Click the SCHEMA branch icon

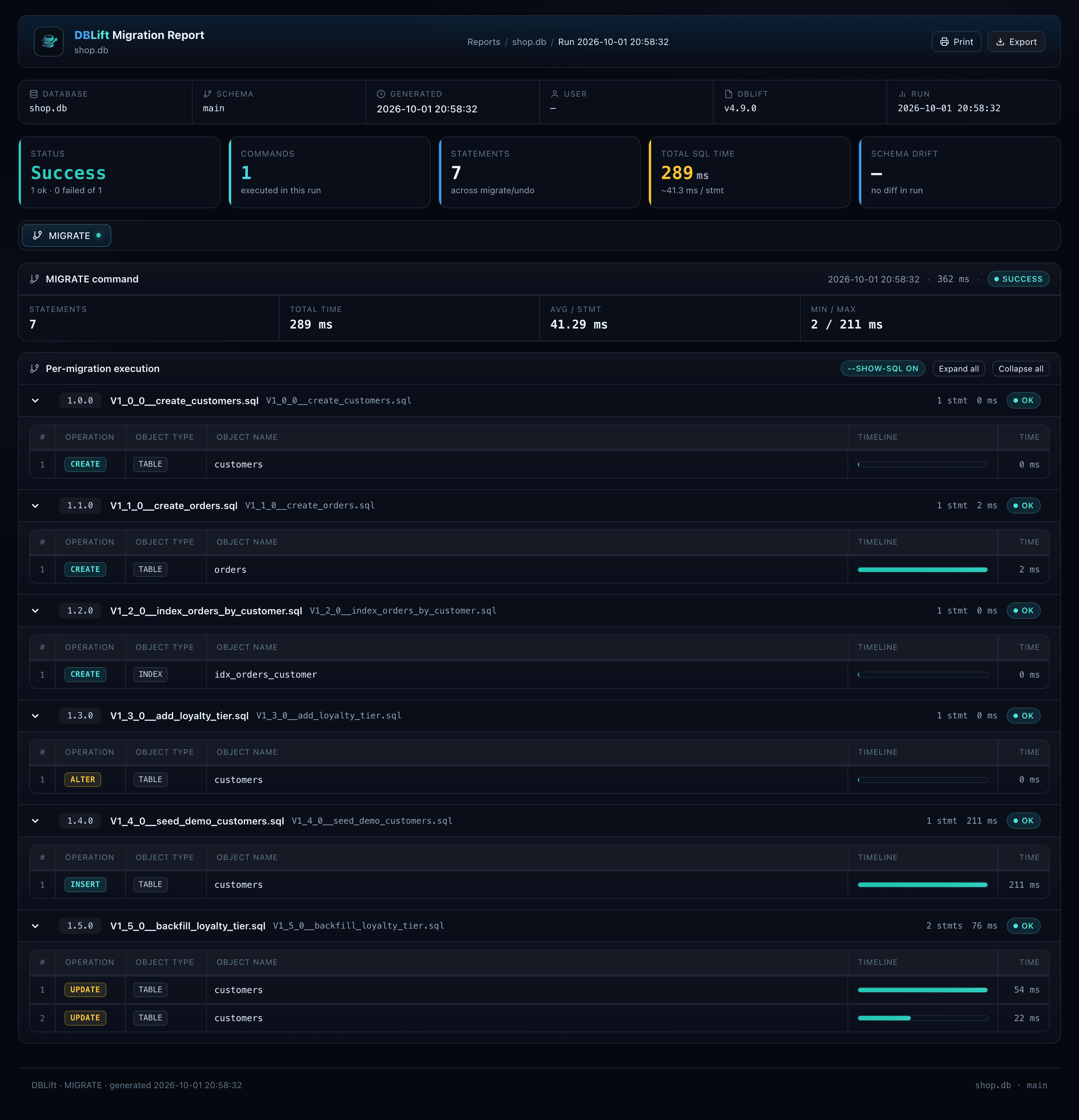pyautogui.click(x=208, y=94)
